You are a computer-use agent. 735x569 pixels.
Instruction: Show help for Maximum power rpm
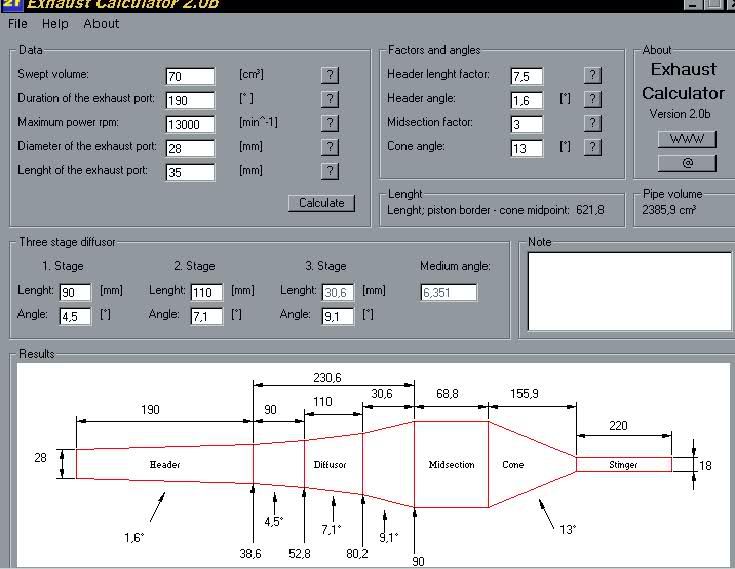coord(330,123)
